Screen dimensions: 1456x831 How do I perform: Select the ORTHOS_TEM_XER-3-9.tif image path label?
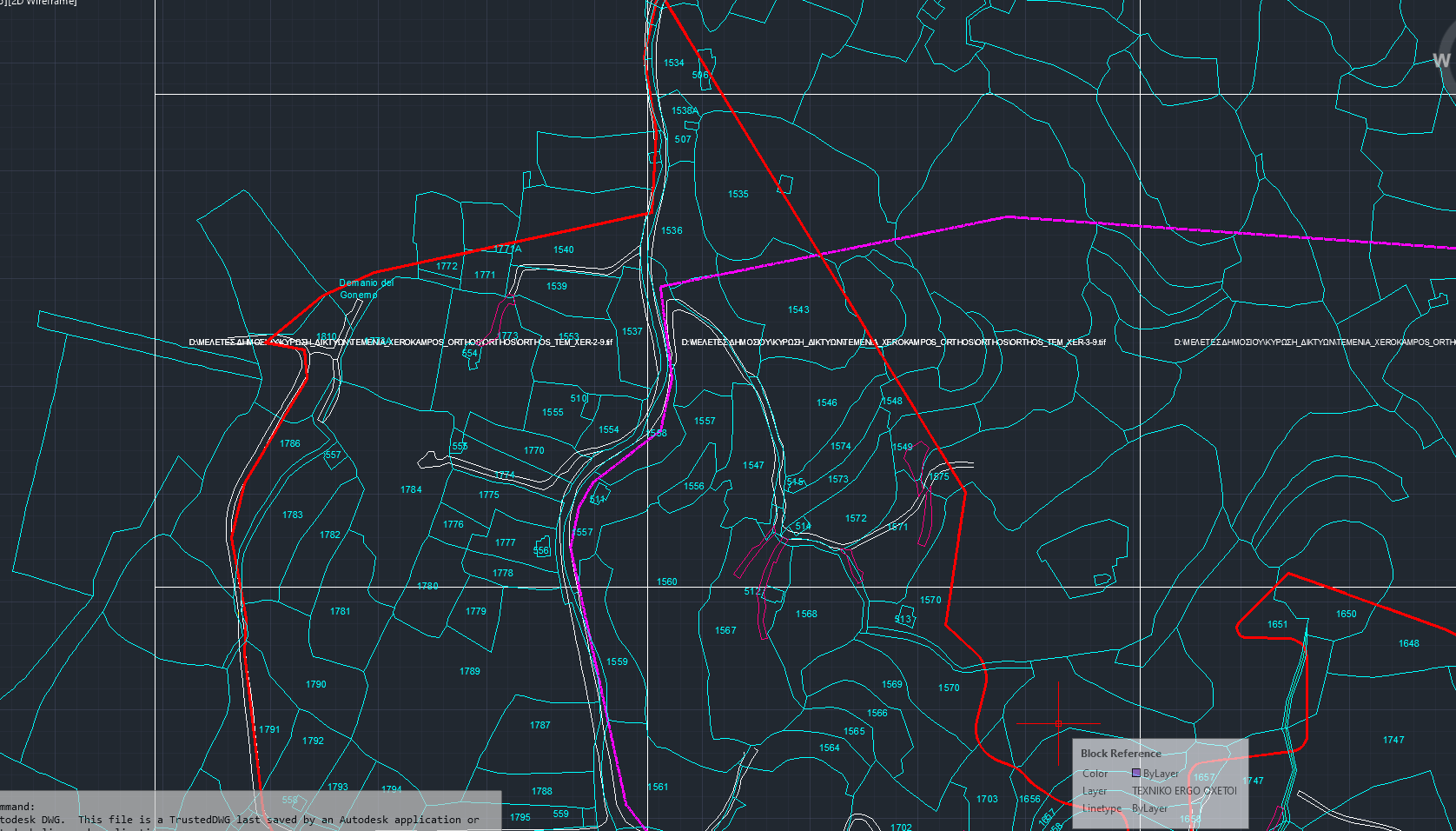coord(893,342)
